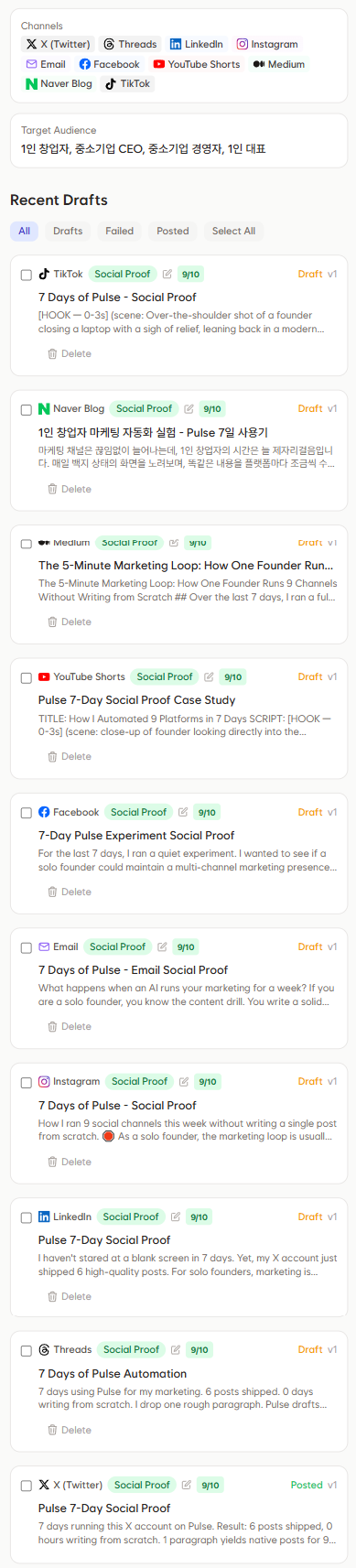Click the edit icon beside Naver Blog Social Proof
Image resolution: width=356 pixels, height=1568 pixels.
click(x=189, y=409)
